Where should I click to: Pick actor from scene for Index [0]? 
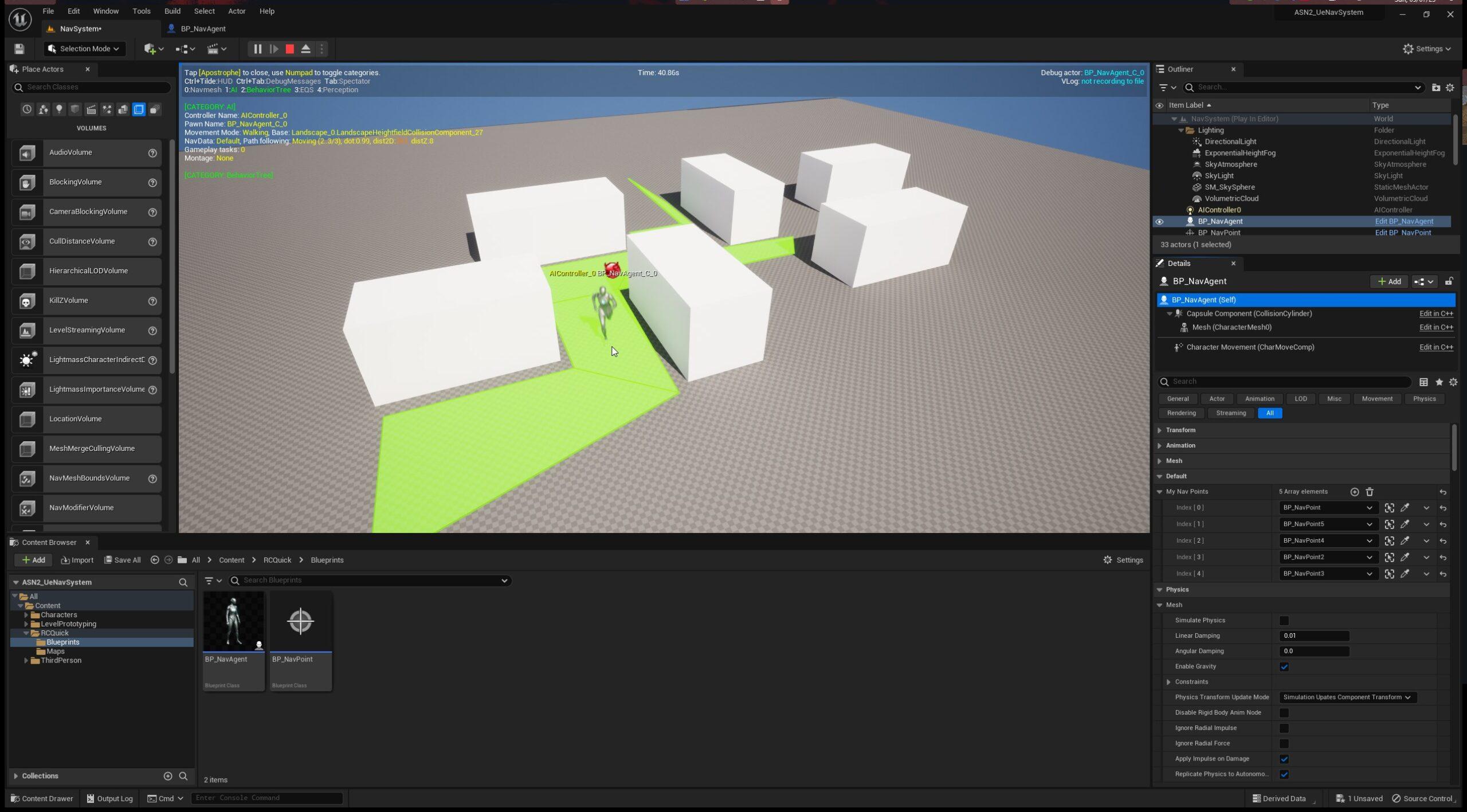tap(1405, 508)
